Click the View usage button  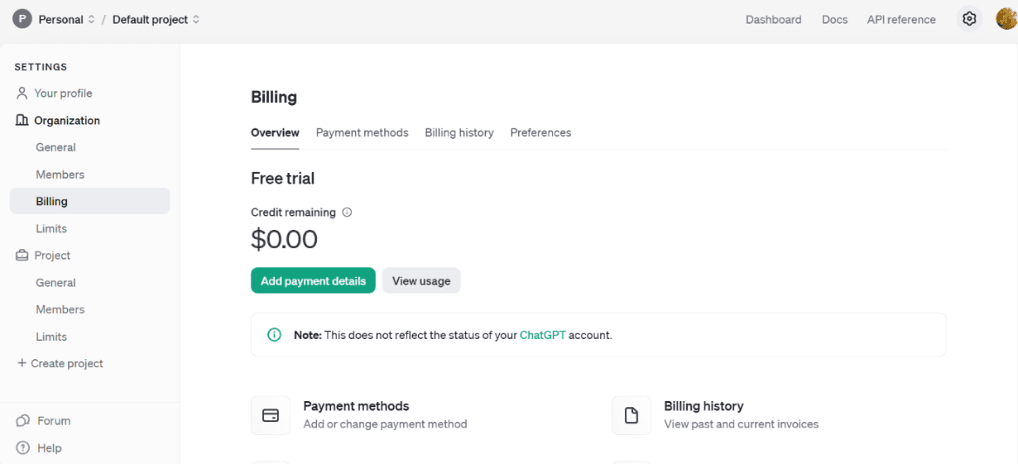pos(421,280)
